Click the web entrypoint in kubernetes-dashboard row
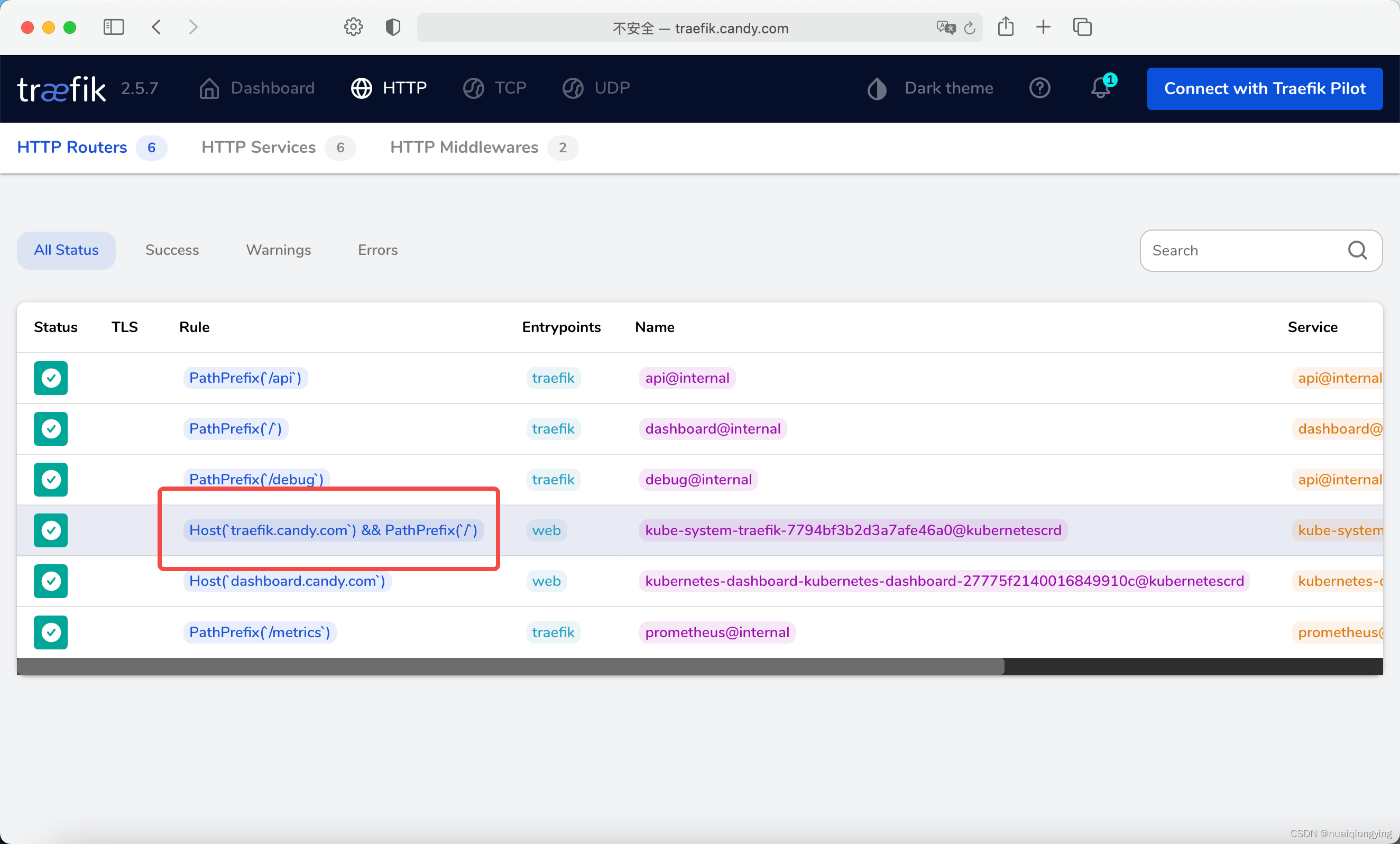This screenshot has width=1400, height=844. pos(547,581)
